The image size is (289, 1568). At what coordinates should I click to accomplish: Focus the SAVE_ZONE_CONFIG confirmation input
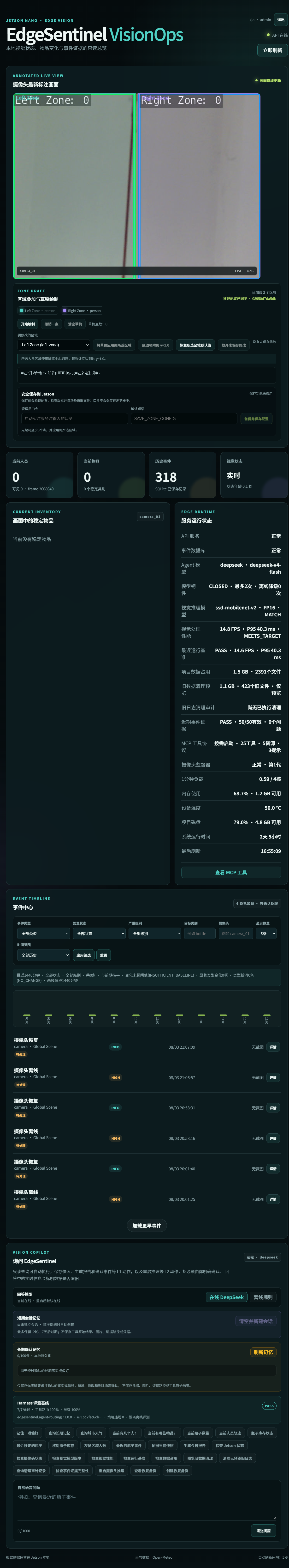coord(184,418)
